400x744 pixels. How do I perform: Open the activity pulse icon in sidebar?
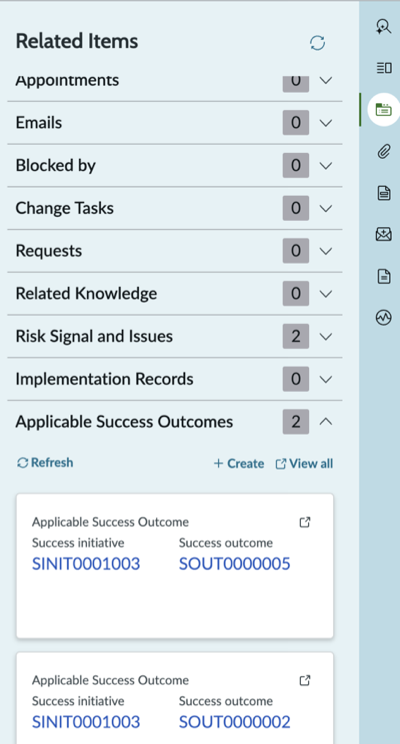(x=384, y=317)
